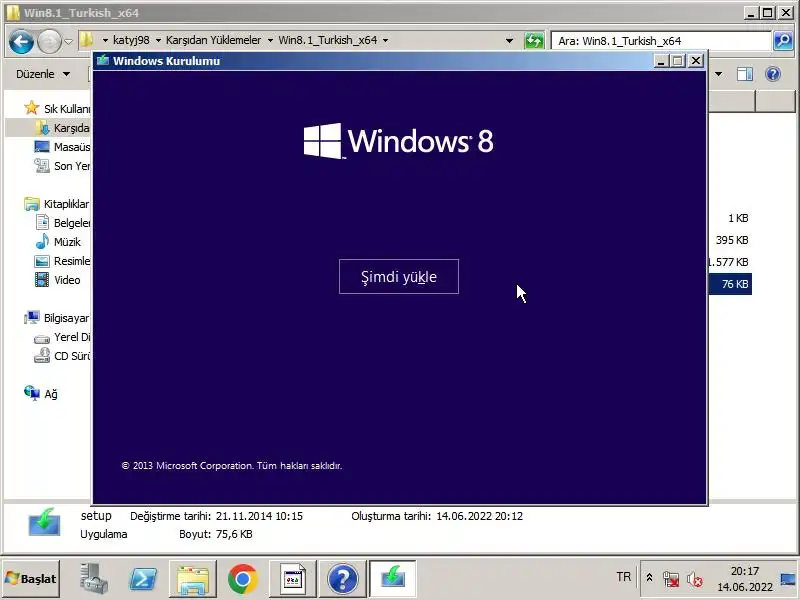Expand dropdown arrow before katyj98 breadcrumb
Screen dimensions: 800x600
click(x=105, y=40)
